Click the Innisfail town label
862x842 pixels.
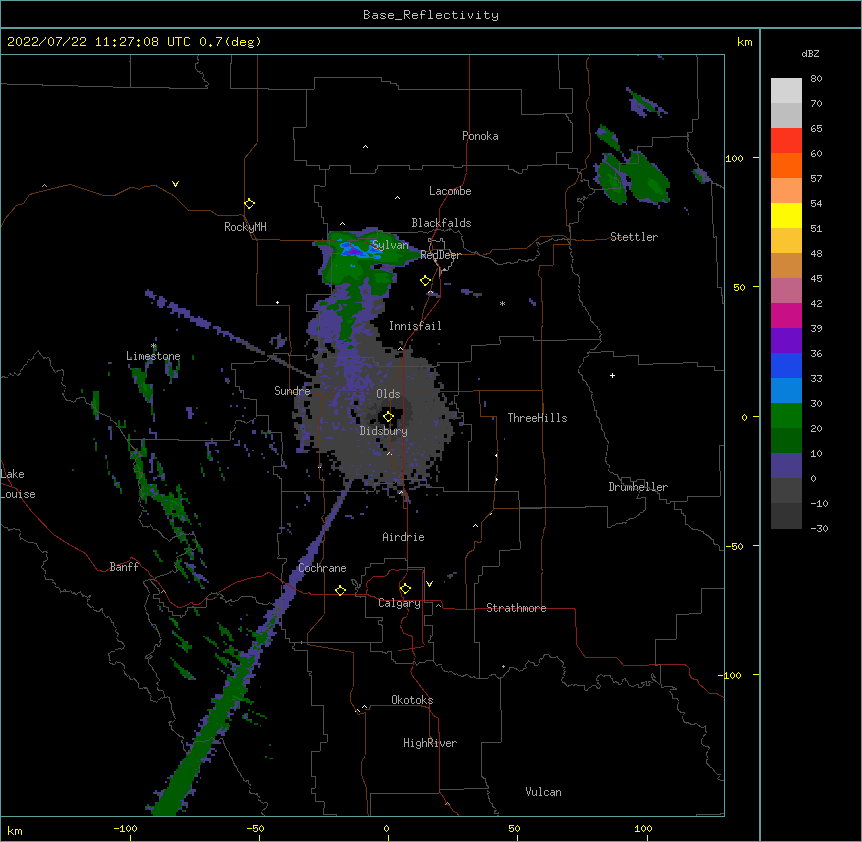(x=415, y=326)
